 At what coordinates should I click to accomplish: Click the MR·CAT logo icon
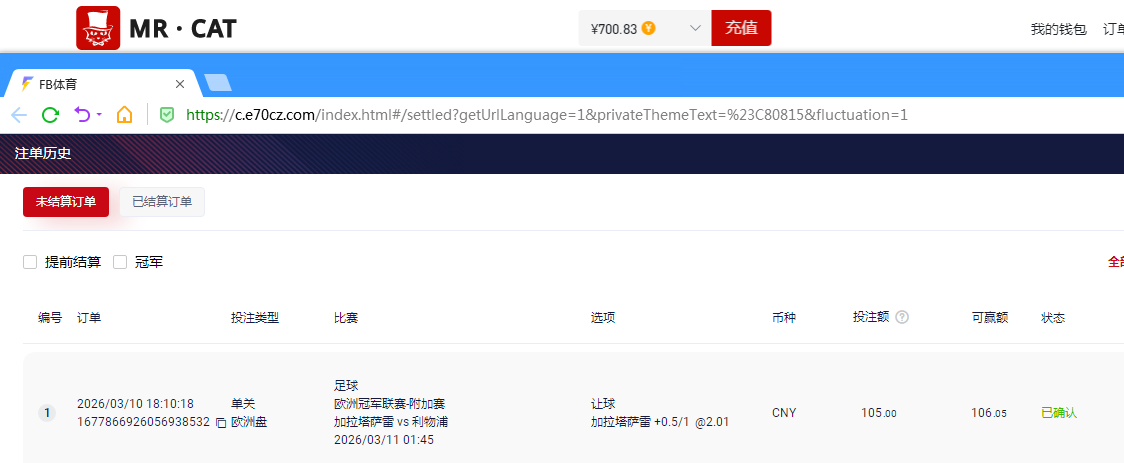pos(98,28)
